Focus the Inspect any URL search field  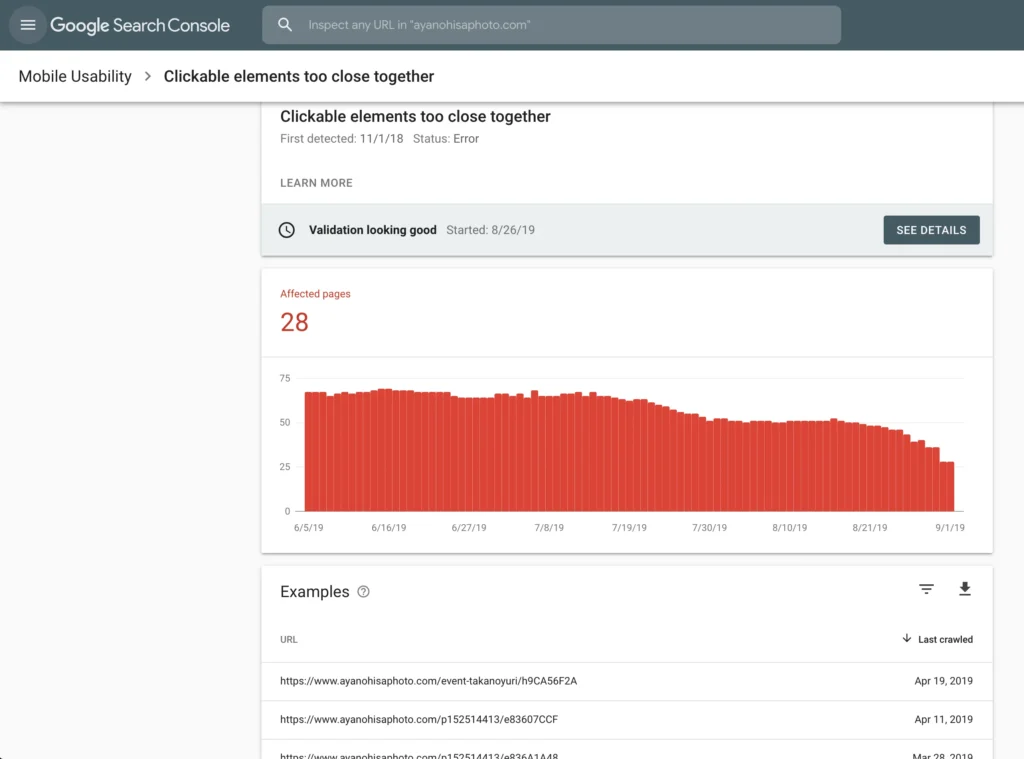click(x=551, y=25)
